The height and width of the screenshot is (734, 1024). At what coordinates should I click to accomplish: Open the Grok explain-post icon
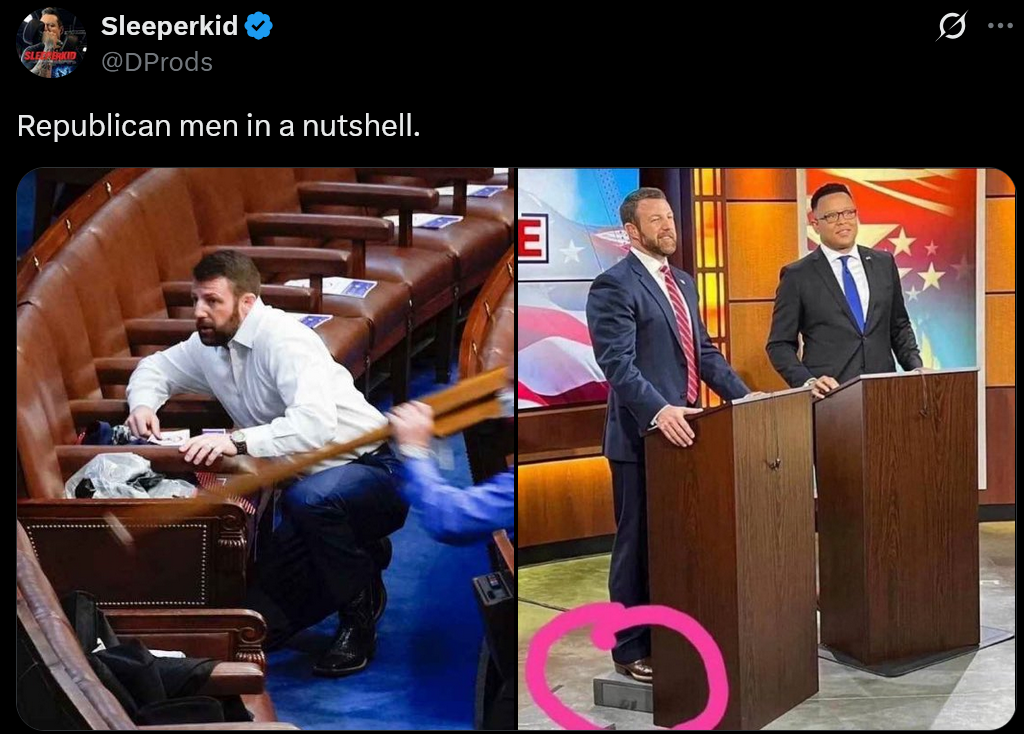point(952,26)
